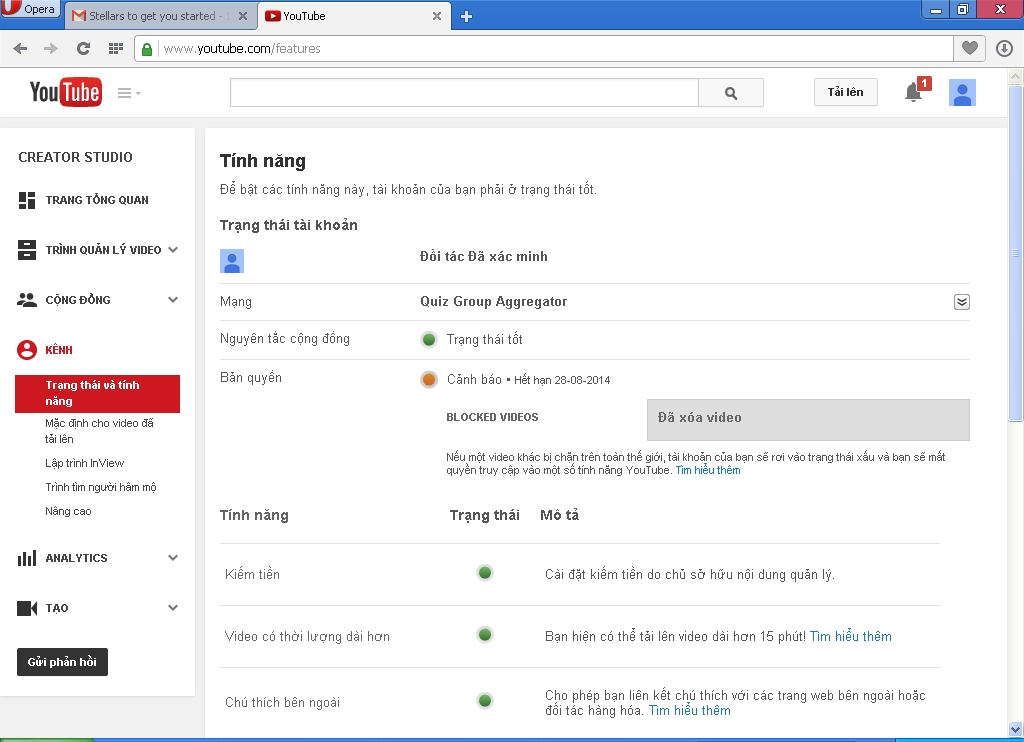Click the Đã xóa video box

pos(808,419)
